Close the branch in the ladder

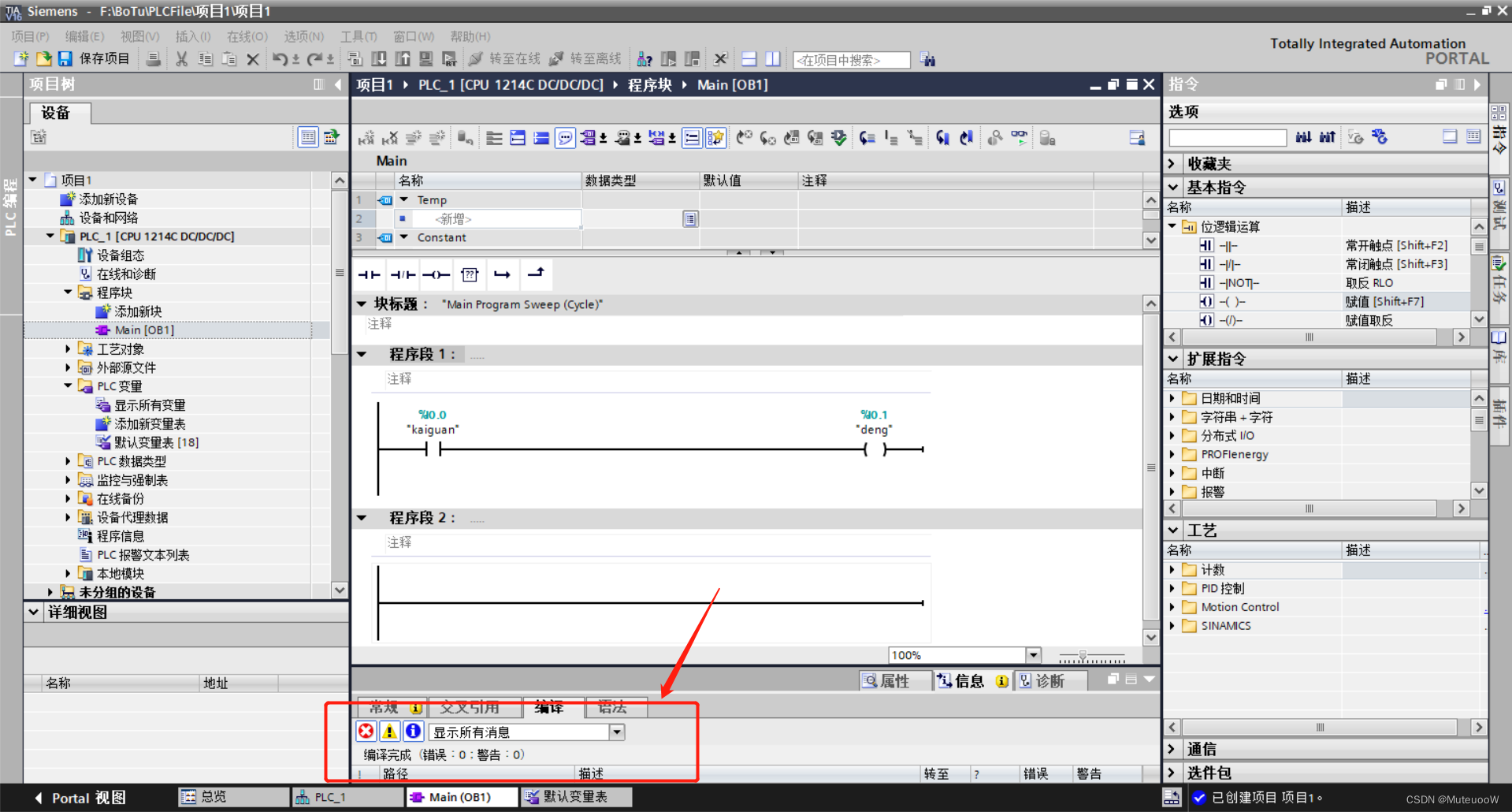[x=536, y=274]
